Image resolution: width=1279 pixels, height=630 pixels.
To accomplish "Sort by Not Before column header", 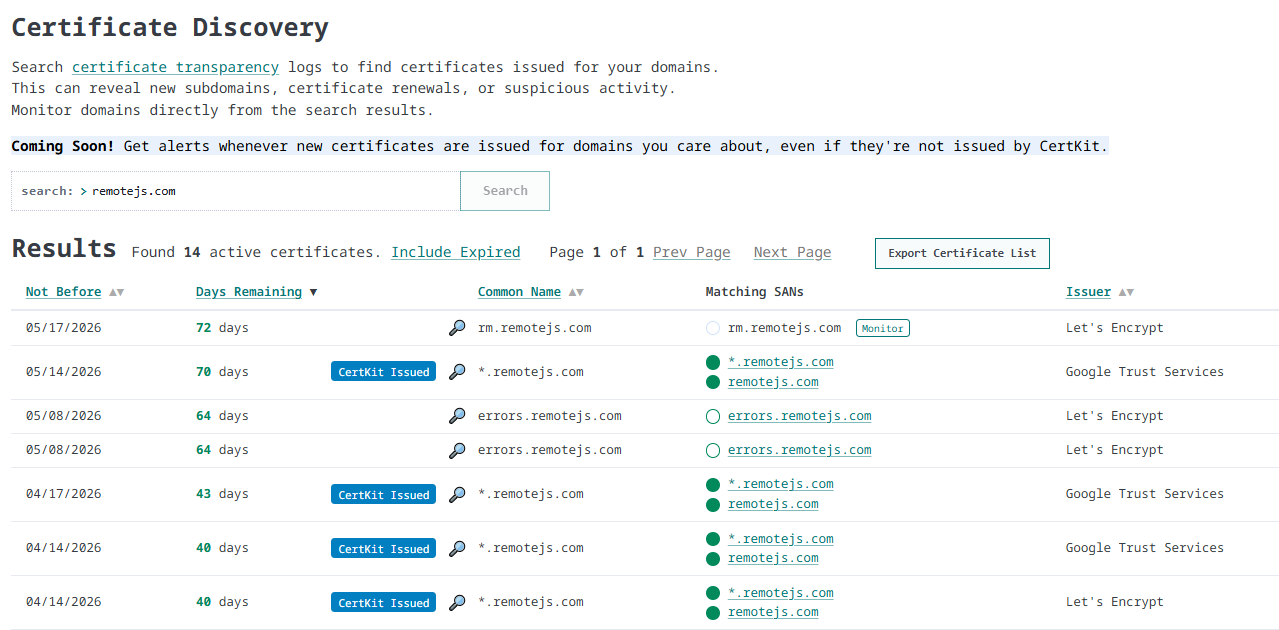I will point(64,292).
